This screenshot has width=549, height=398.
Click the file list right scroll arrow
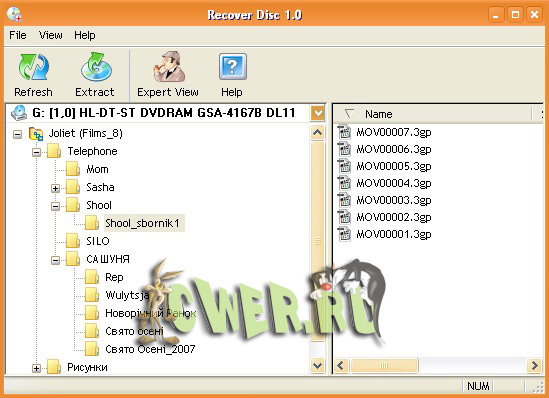pos(534,365)
